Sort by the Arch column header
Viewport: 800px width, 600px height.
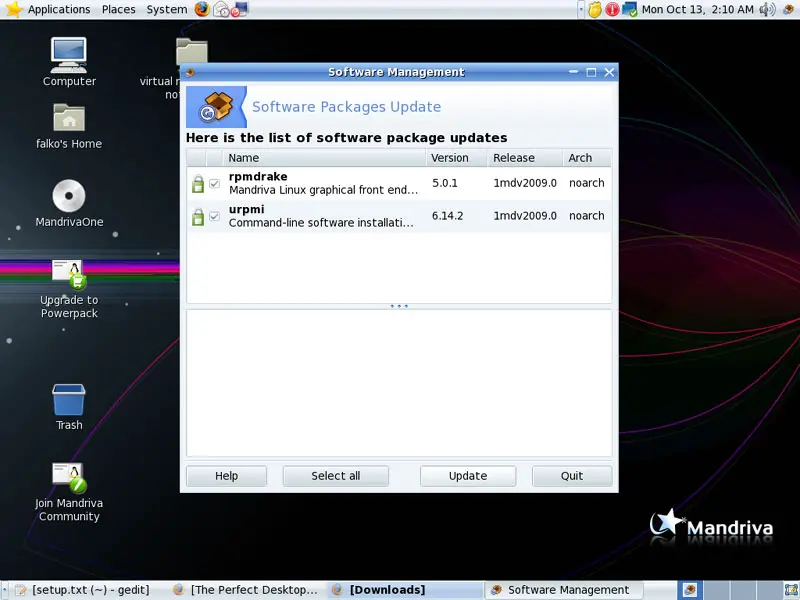[587, 158]
